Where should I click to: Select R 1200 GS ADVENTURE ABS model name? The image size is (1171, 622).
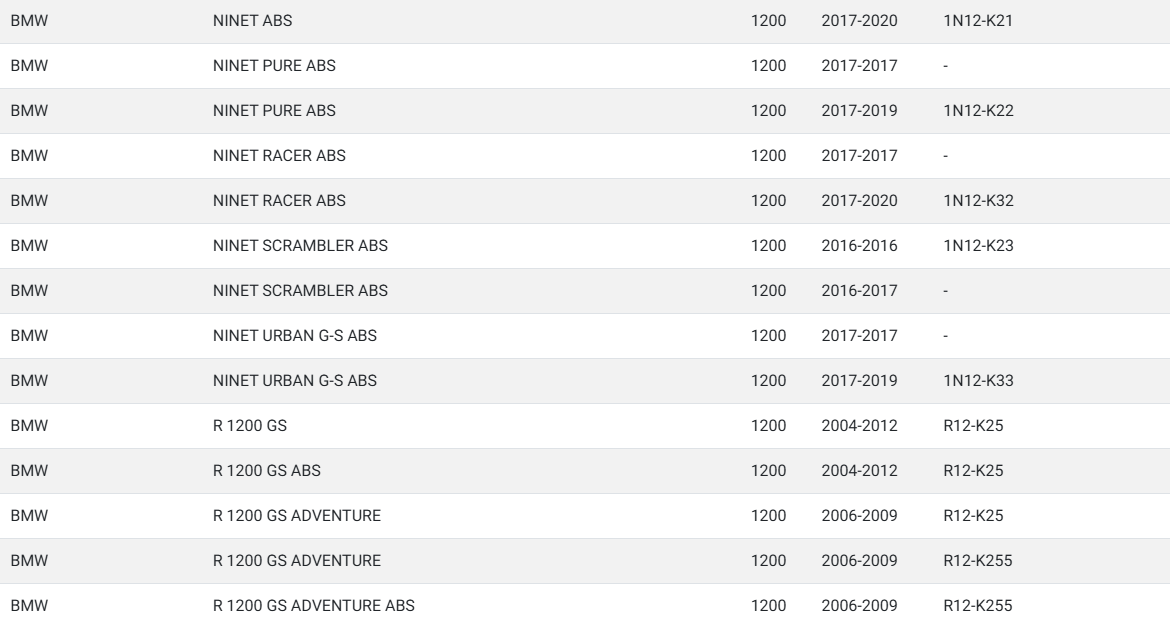point(314,606)
